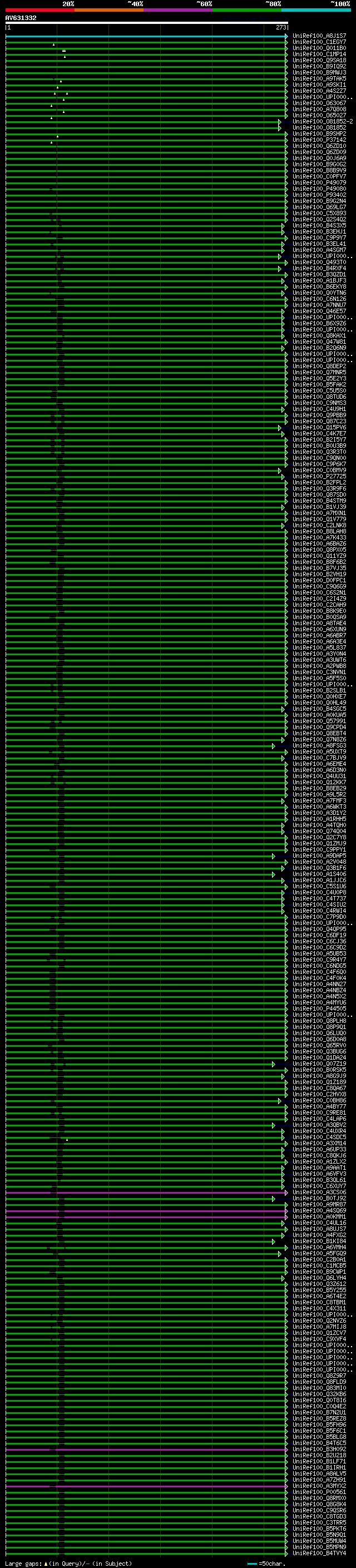Select entry UniRef100_Q57991
Viewport: 356px width, 1568px height.
(x=319, y=721)
